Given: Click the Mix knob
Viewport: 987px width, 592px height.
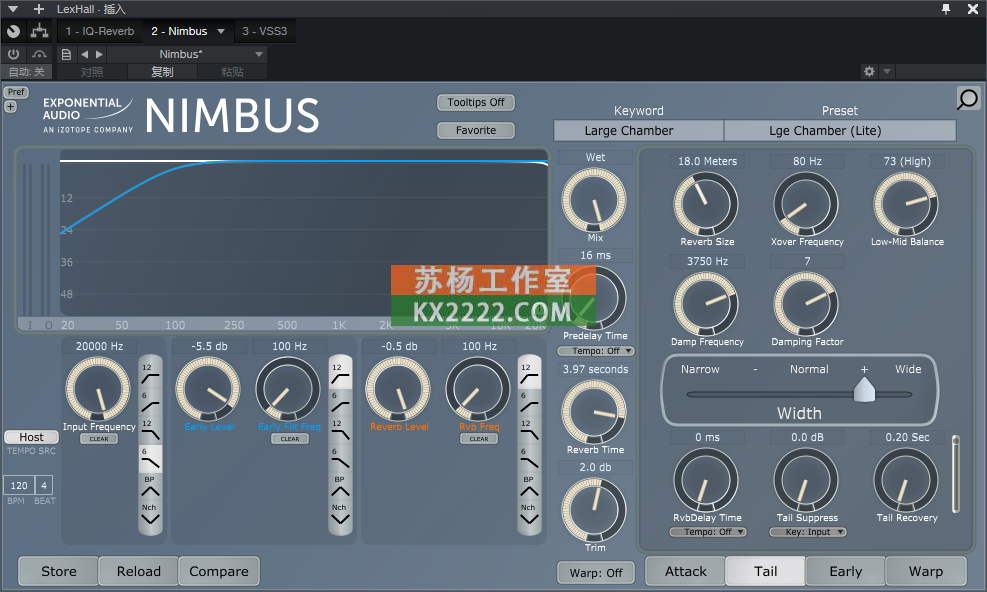Looking at the screenshot, I should click(x=594, y=201).
